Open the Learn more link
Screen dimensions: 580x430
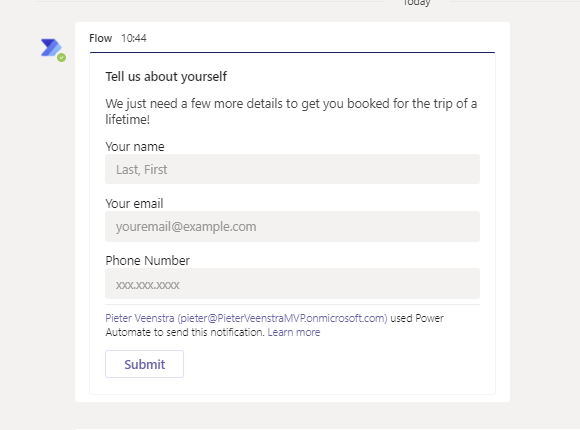pyautogui.click(x=294, y=332)
